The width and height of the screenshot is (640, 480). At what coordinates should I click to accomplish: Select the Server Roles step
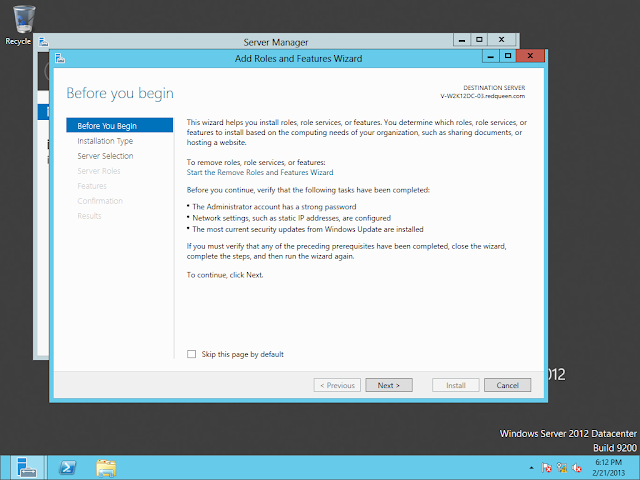pyautogui.click(x=99, y=171)
